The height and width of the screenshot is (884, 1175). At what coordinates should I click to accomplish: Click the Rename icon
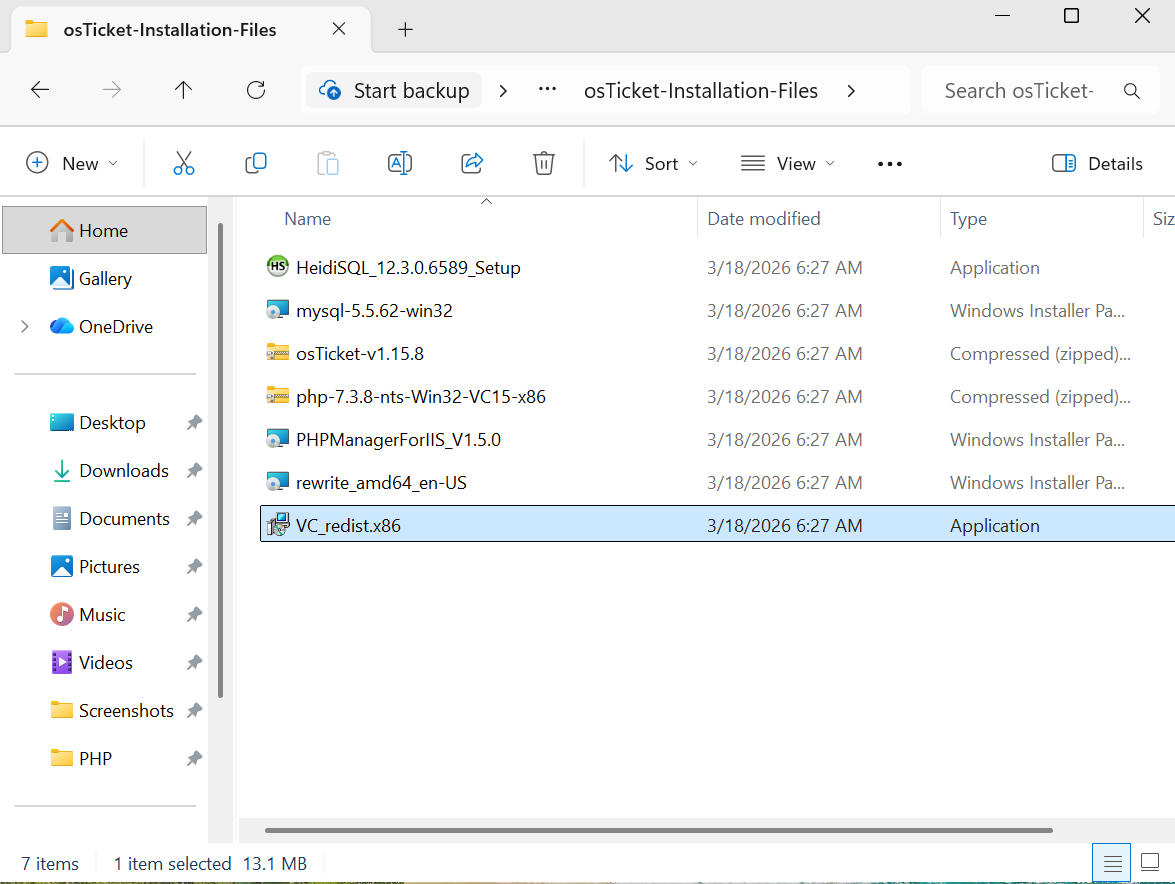click(399, 163)
